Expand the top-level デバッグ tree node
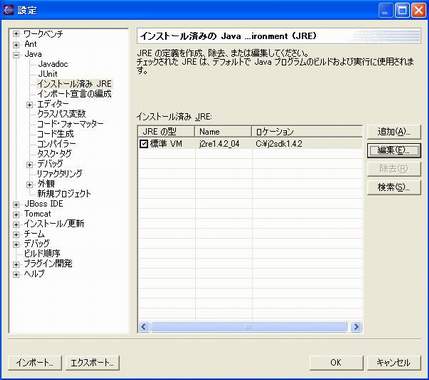429x380 pixels. [x=16, y=244]
